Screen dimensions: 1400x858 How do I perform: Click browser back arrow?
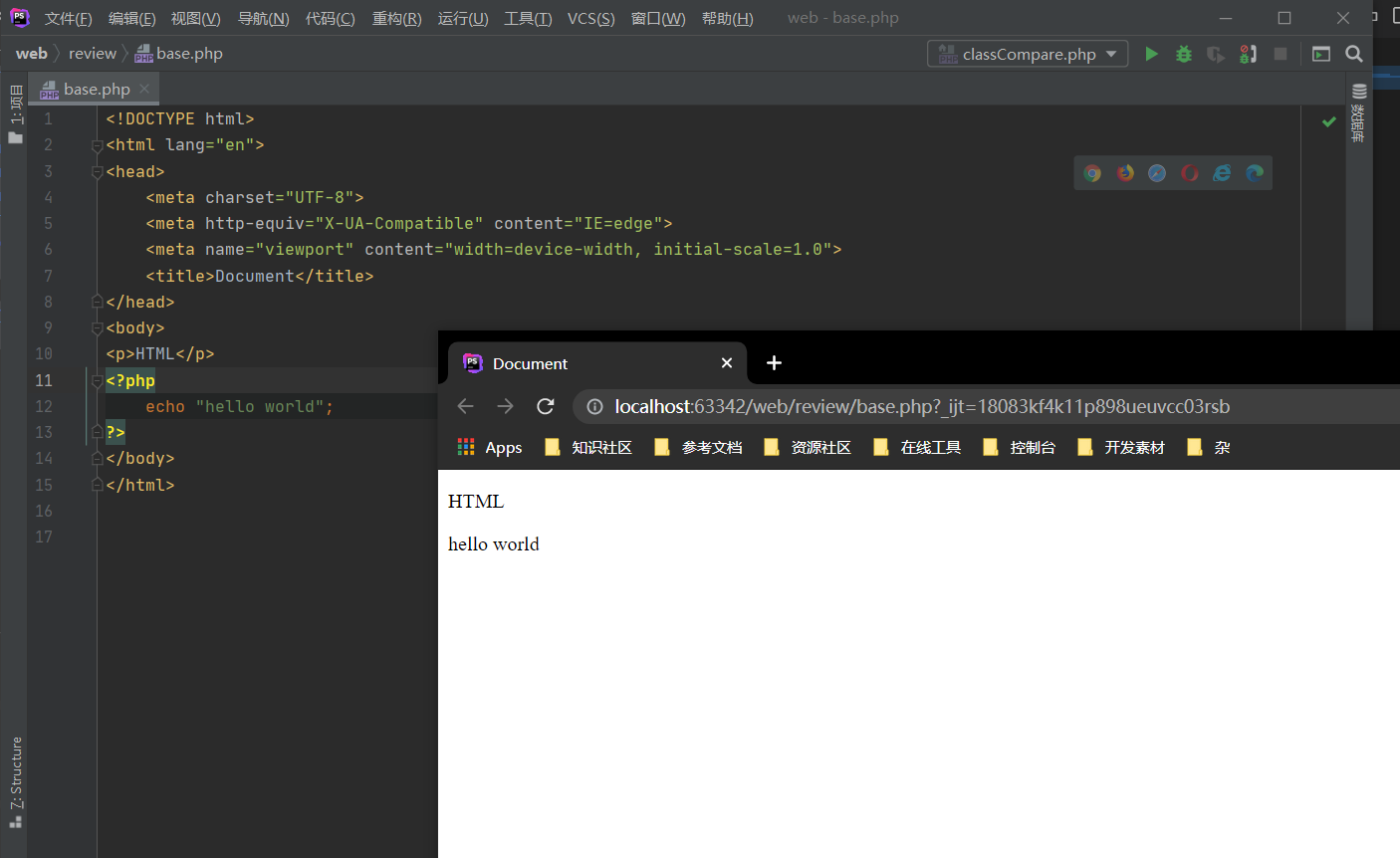click(x=465, y=406)
